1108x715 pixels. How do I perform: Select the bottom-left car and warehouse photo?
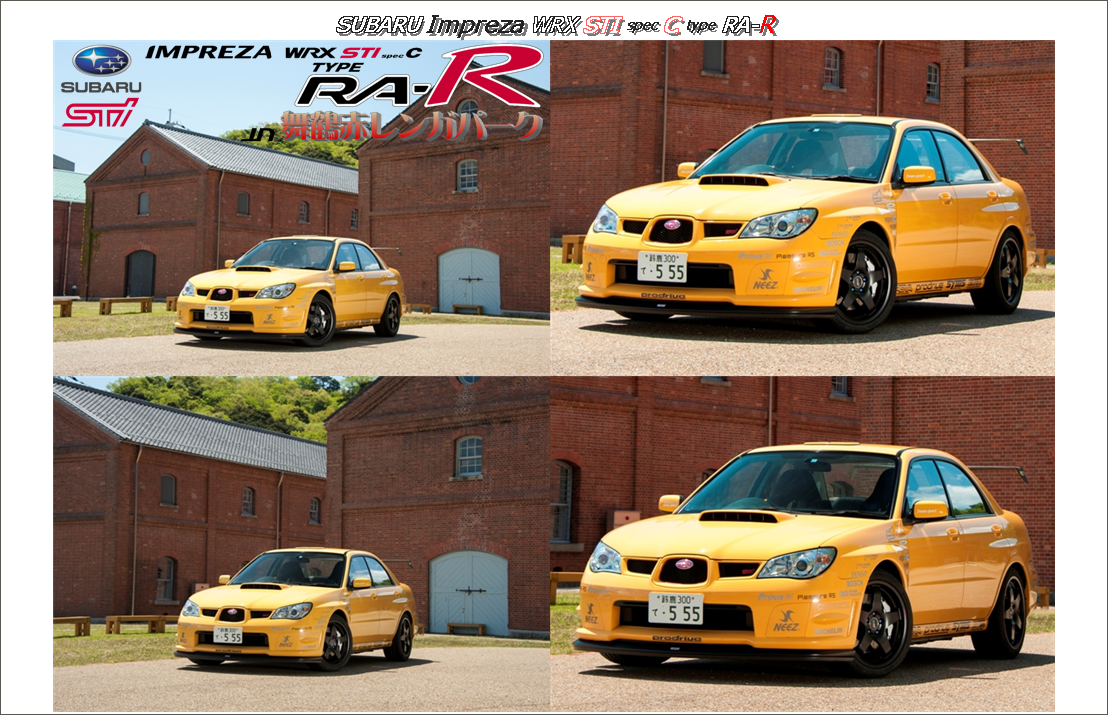[x=301, y=544]
